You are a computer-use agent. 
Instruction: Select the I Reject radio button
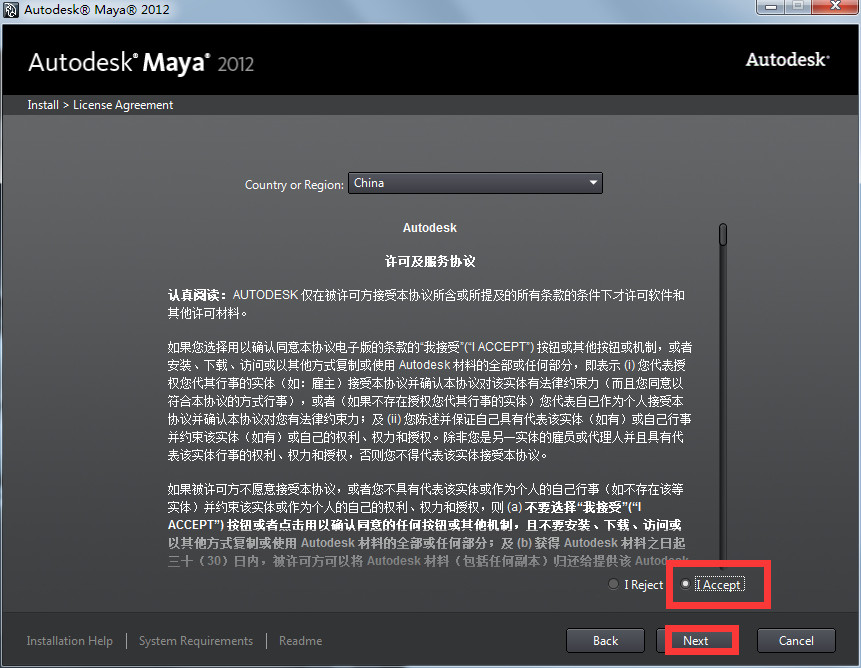pyautogui.click(x=613, y=584)
